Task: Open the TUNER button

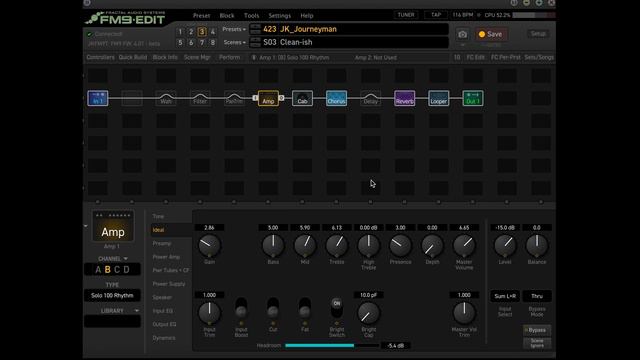Action: [406, 15]
